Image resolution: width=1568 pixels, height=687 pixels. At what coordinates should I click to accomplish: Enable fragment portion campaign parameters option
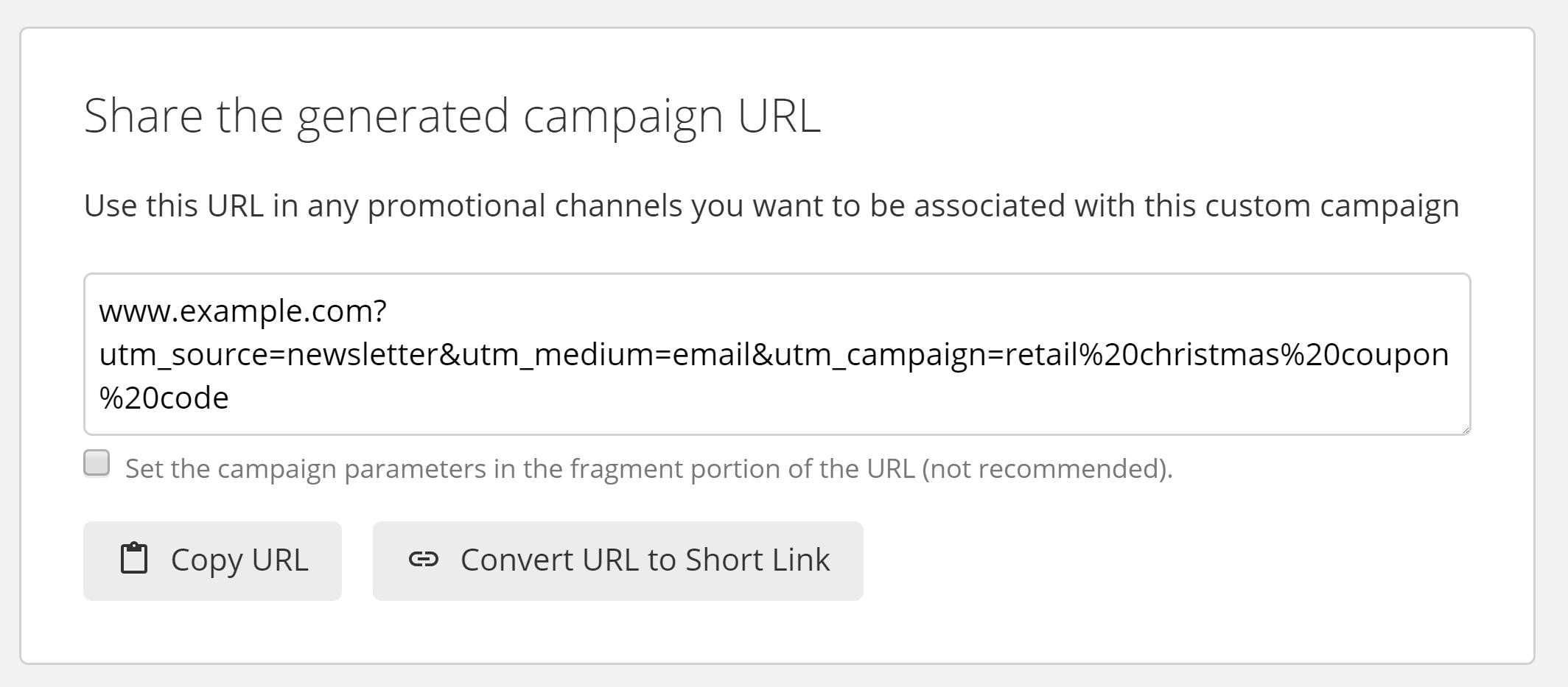click(x=97, y=463)
